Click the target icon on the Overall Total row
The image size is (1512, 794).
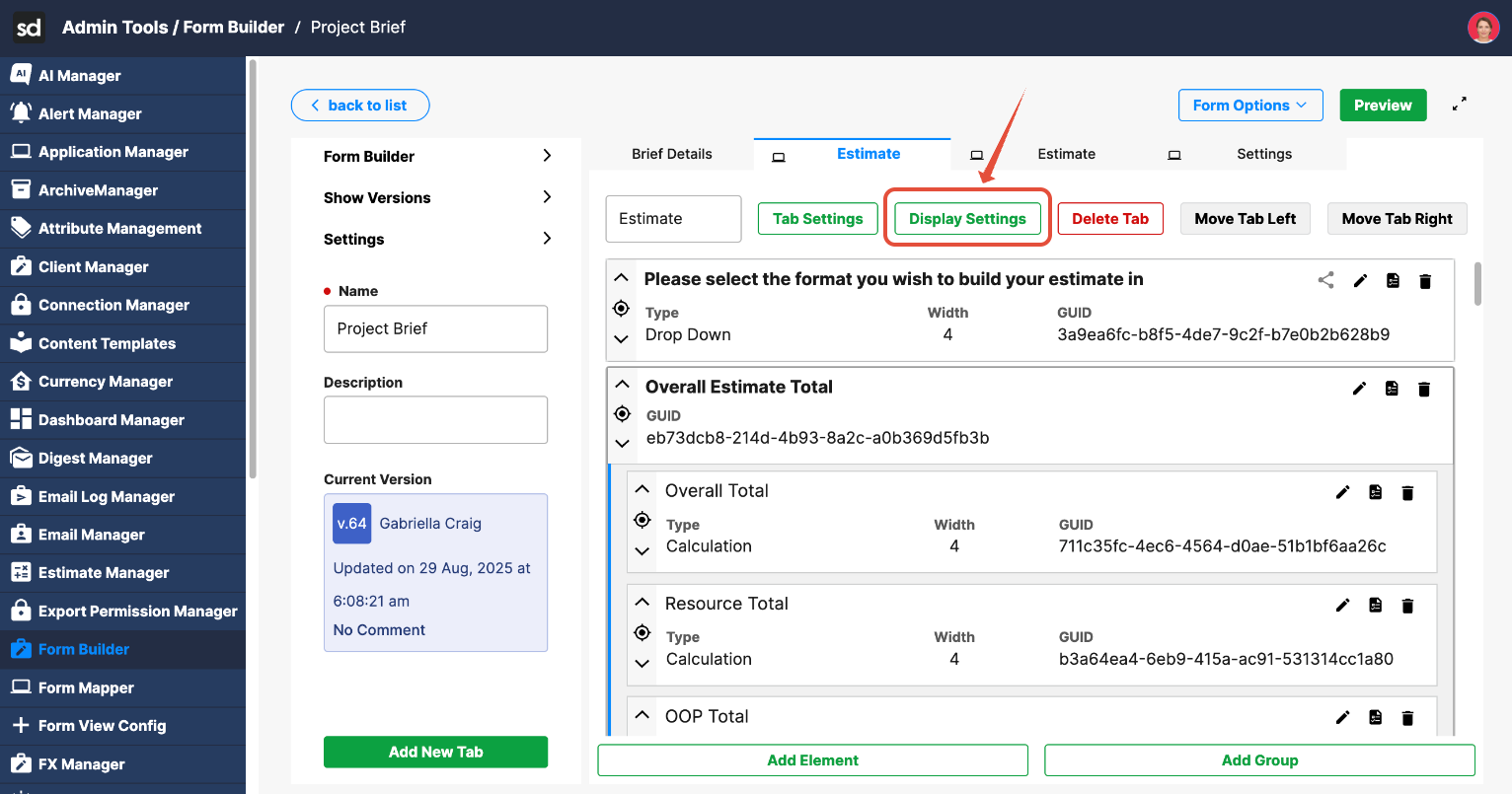[642, 520]
